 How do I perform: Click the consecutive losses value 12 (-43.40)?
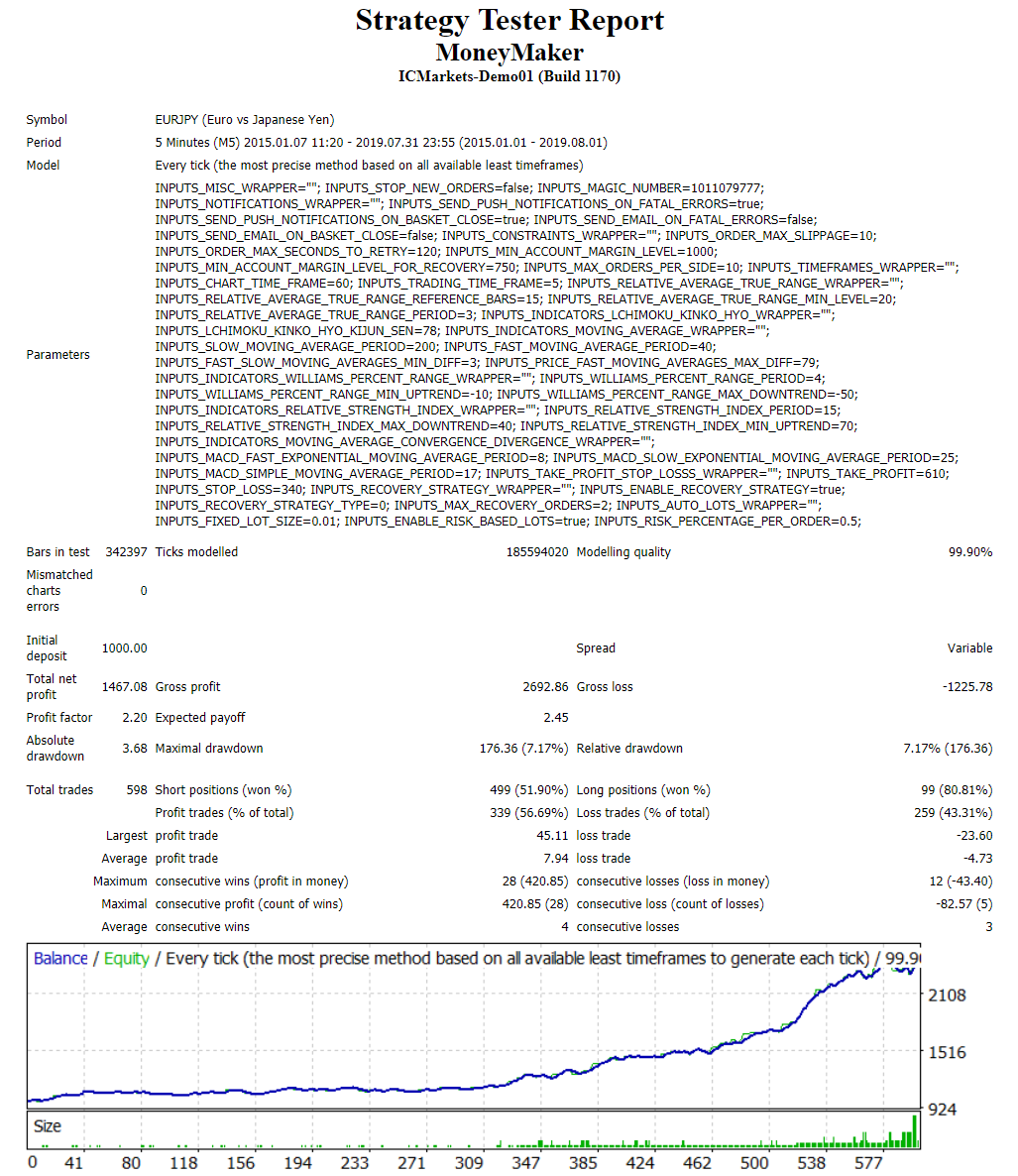coord(961,882)
